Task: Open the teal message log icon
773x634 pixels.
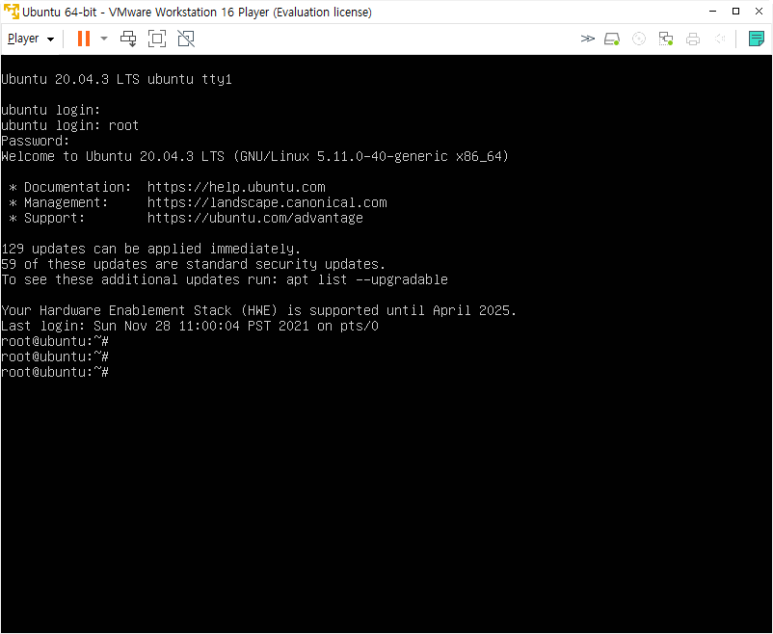Action: pyautogui.click(x=756, y=38)
